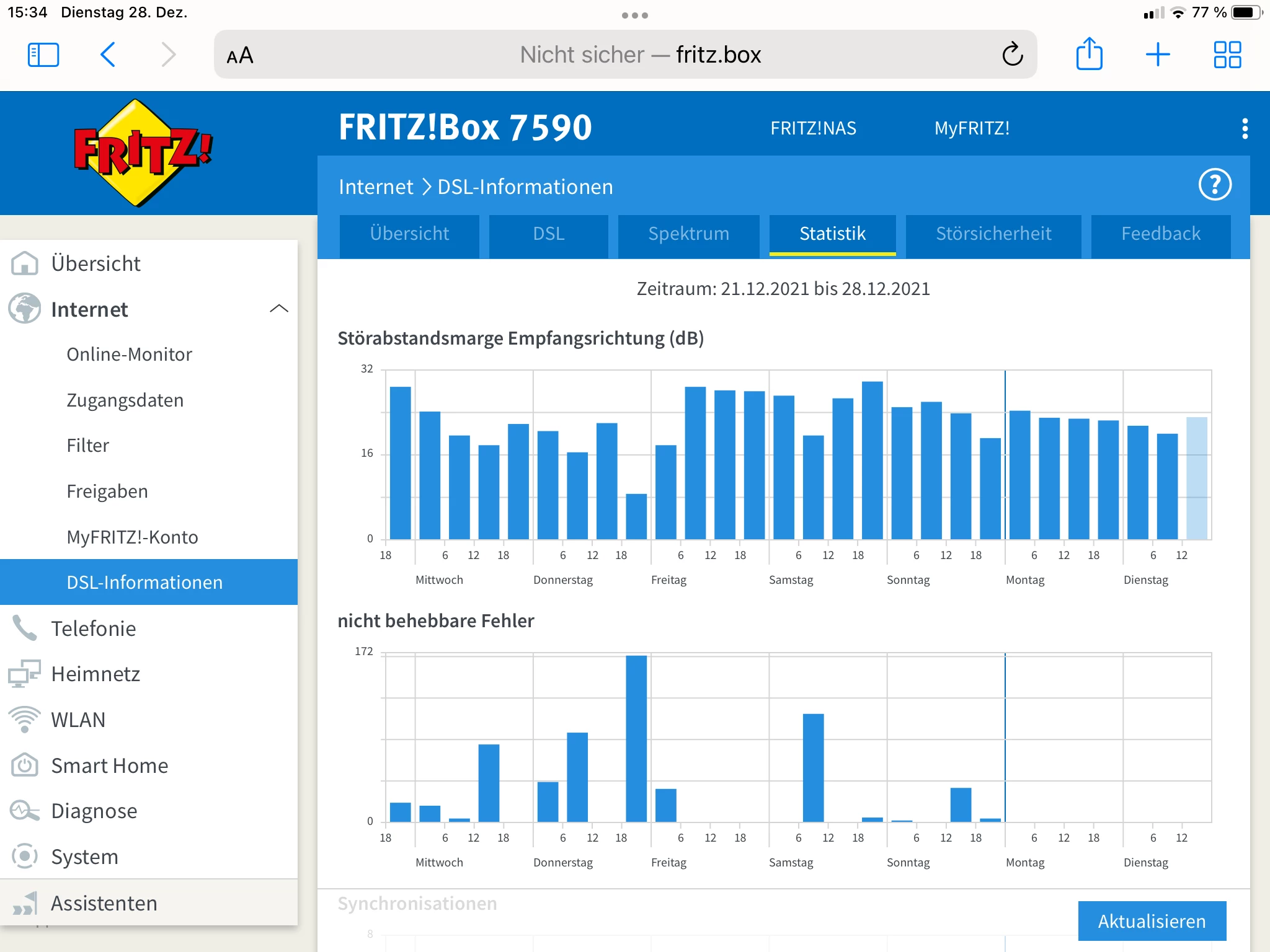
Task: Reload page with refresh icon
Action: pos(1012,55)
